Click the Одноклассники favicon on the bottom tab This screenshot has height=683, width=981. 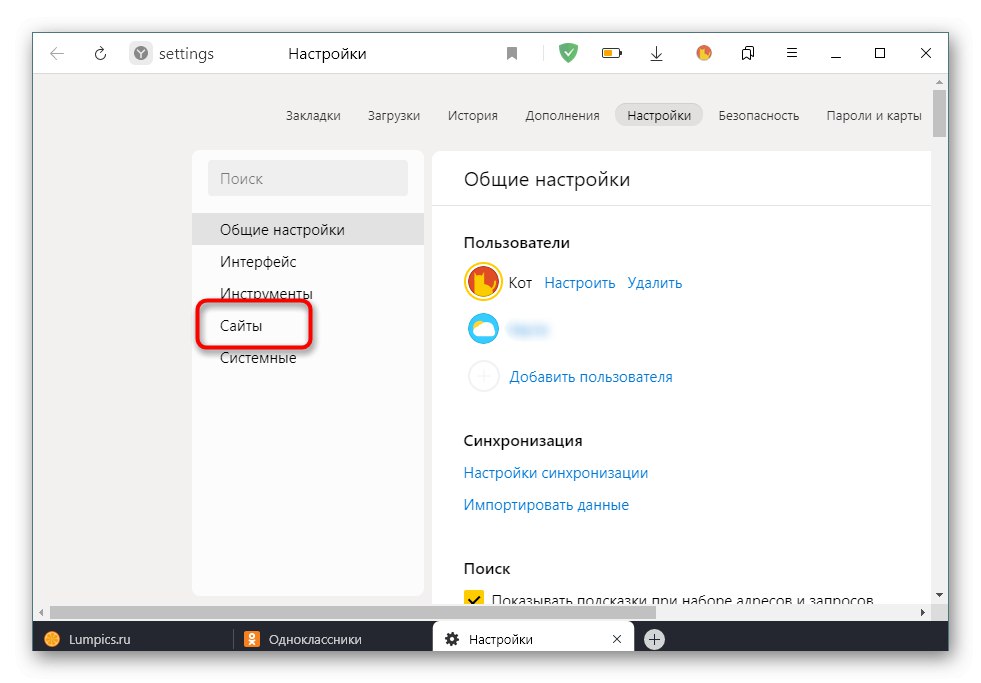pyautogui.click(x=250, y=638)
